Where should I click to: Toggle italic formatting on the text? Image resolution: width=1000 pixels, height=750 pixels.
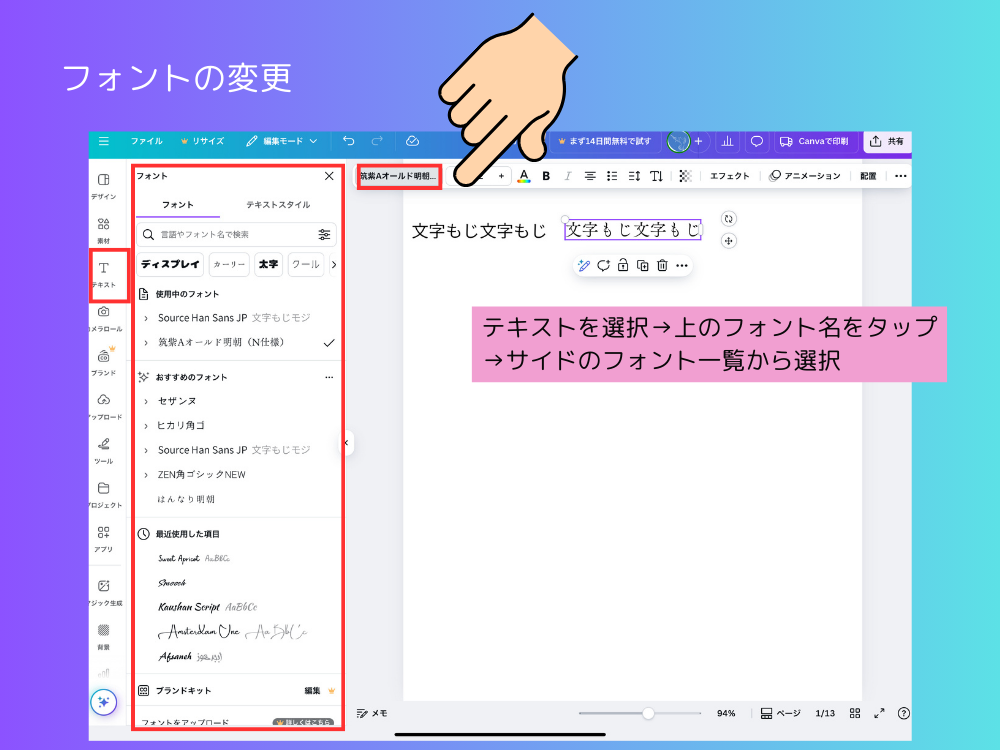click(x=568, y=175)
